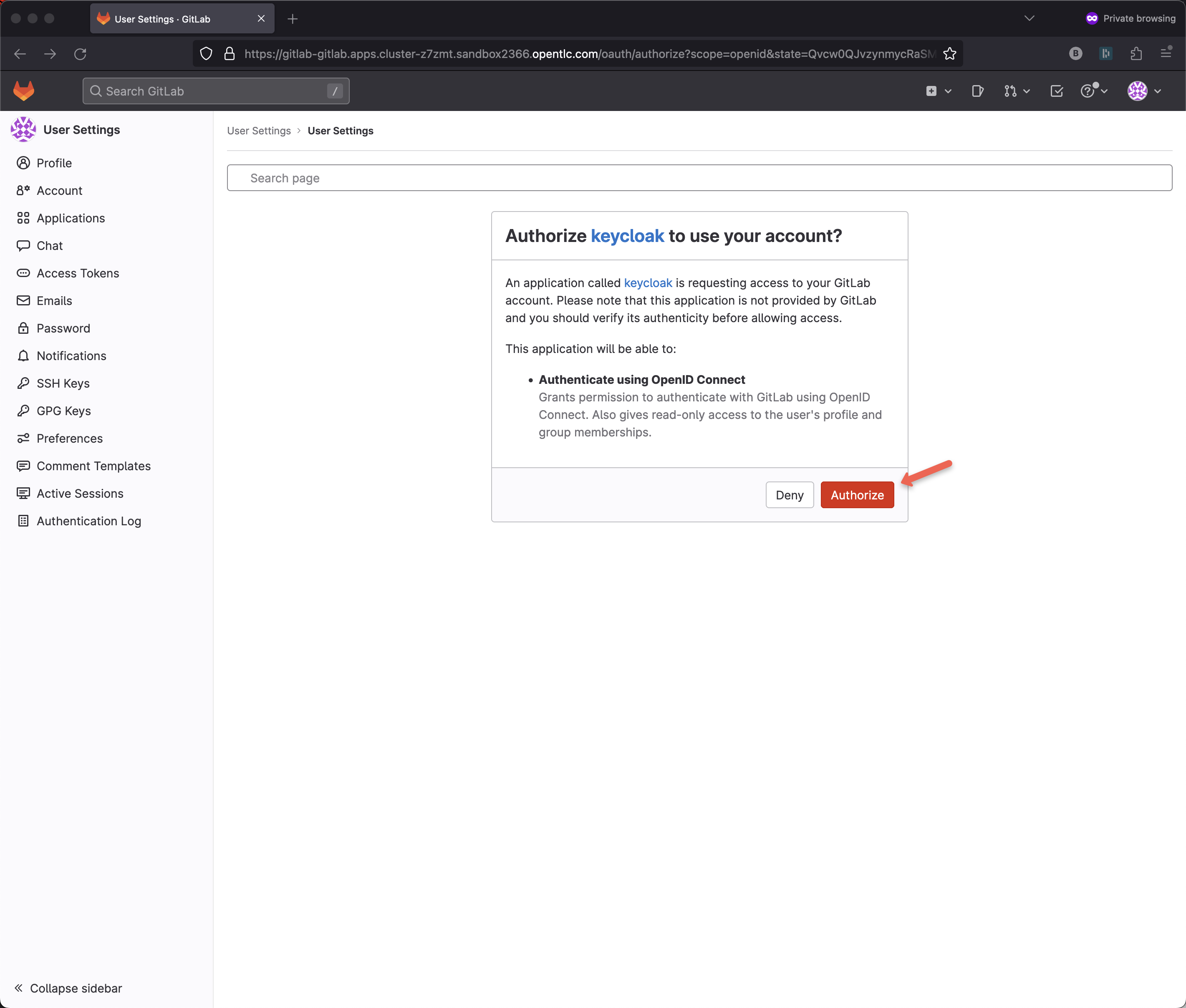
Task: Open the Issues icon in top bar
Action: point(977,91)
